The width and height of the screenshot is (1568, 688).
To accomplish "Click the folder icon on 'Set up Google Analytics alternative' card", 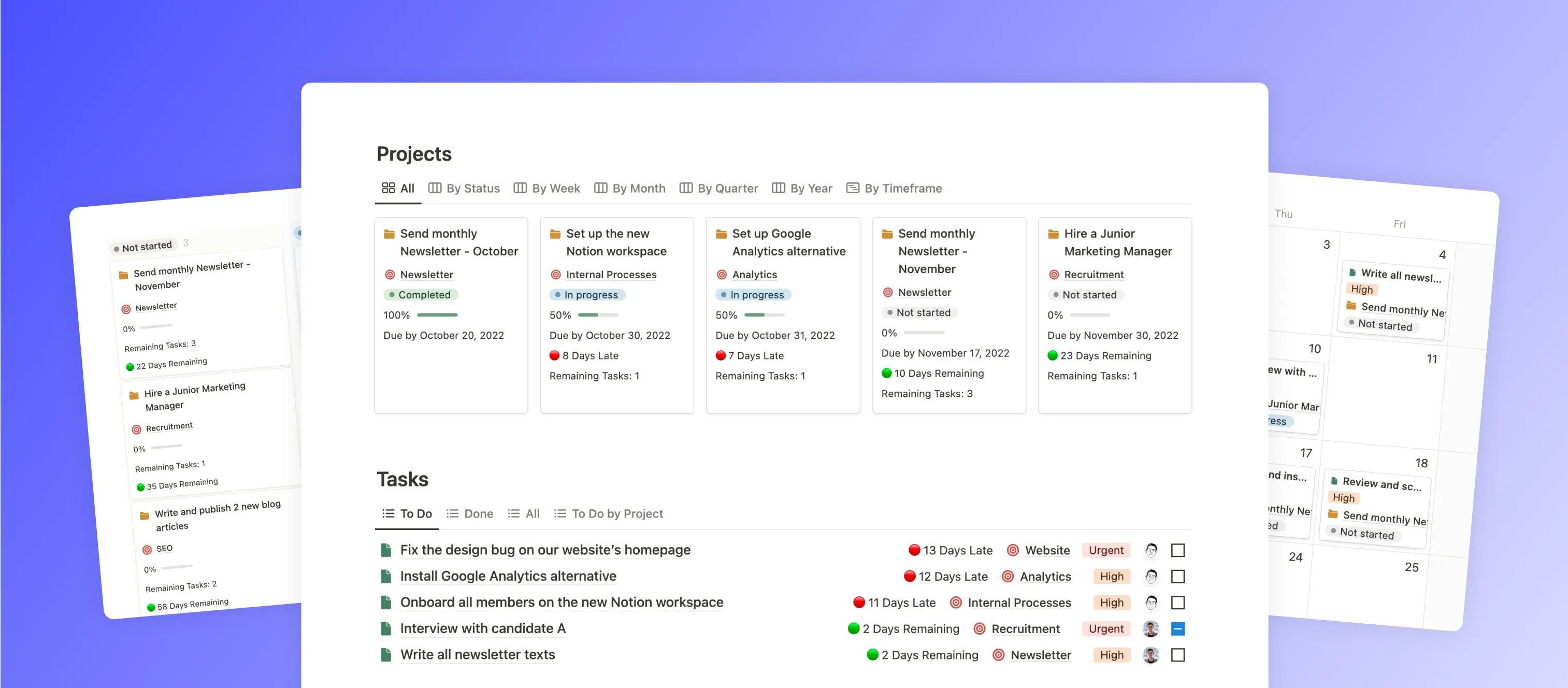I will (721, 234).
